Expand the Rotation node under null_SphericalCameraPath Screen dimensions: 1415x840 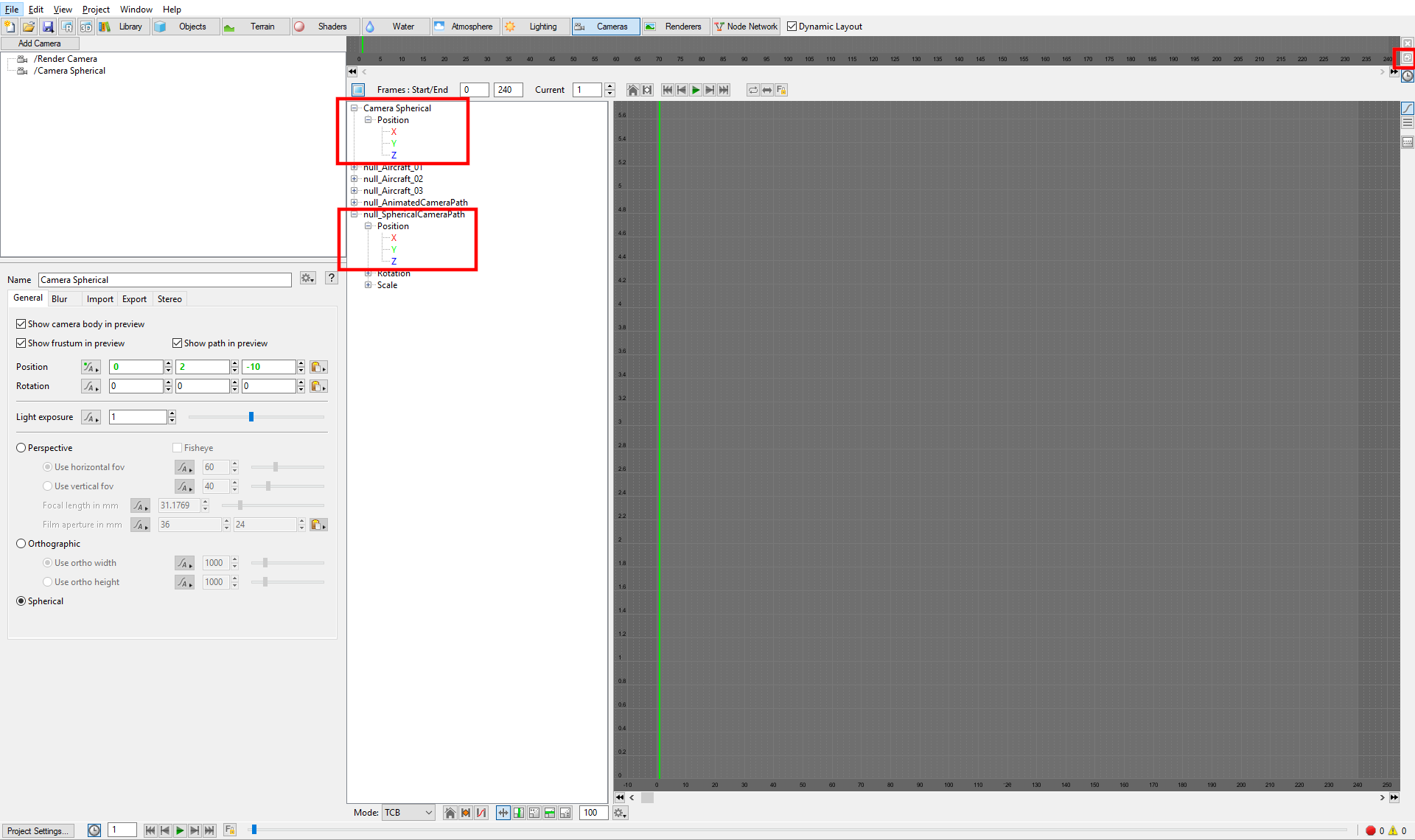(x=368, y=273)
